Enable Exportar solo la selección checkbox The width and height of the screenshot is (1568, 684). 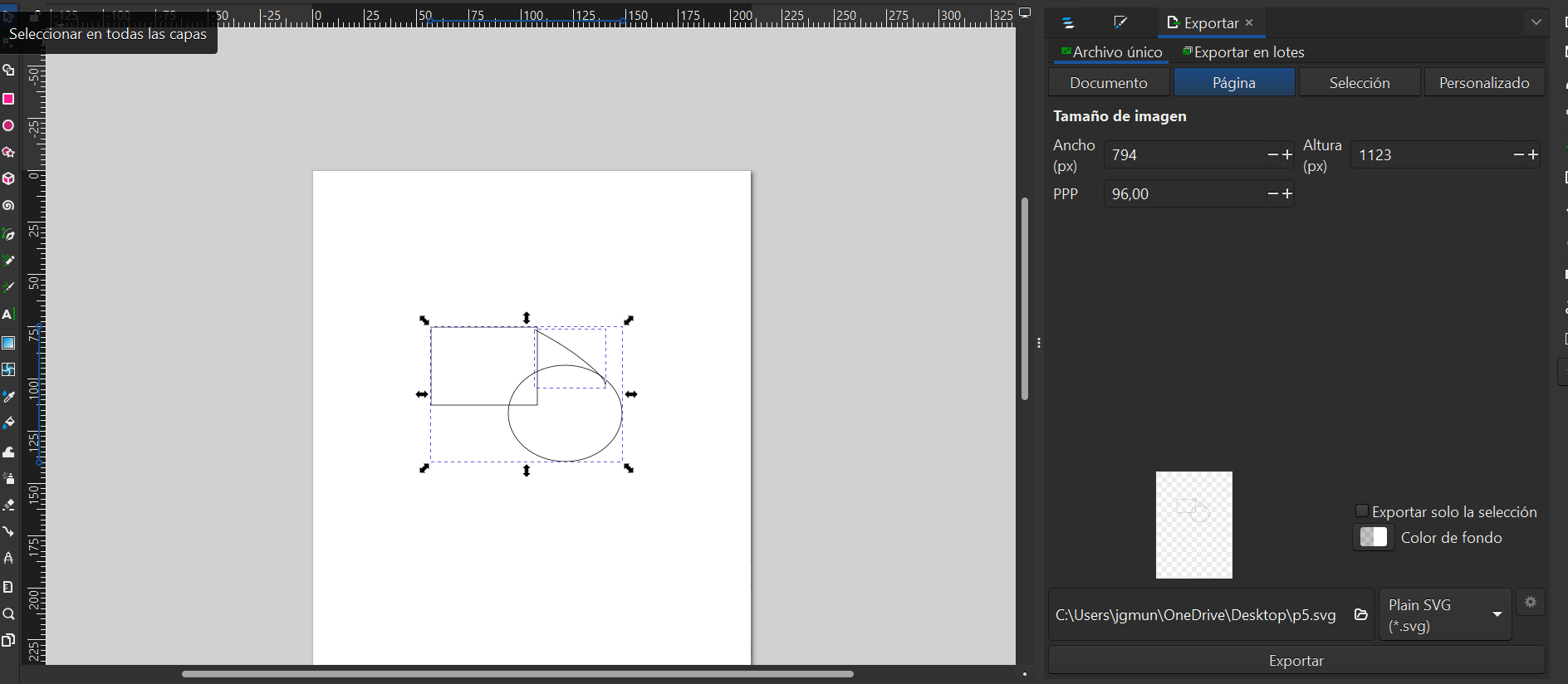1361,511
